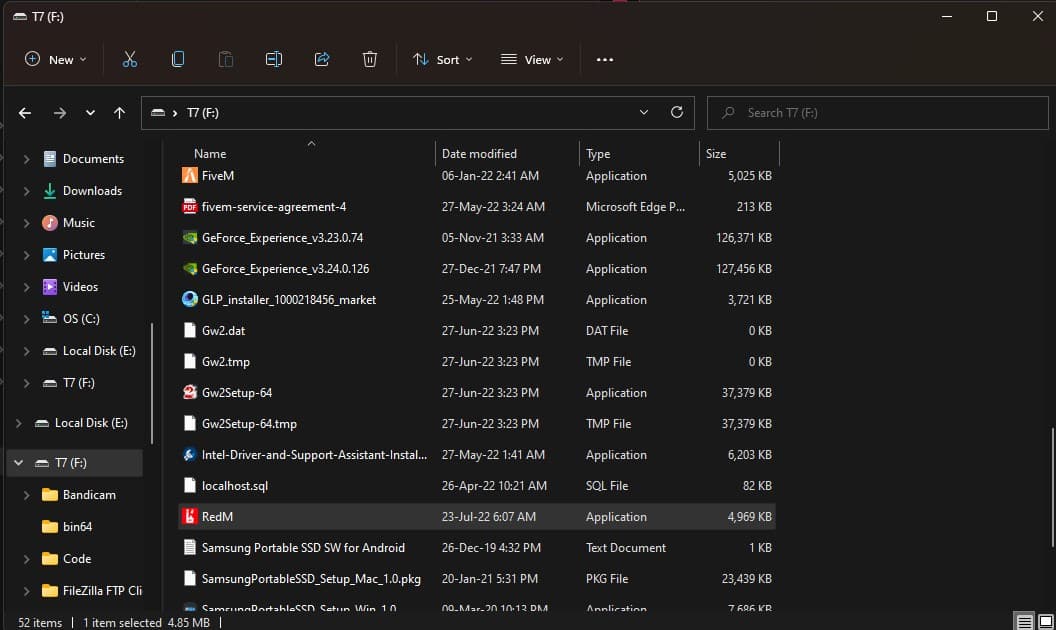Refresh the T7 (F:) folder listing
The width and height of the screenshot is (1056, 630).
677,113
